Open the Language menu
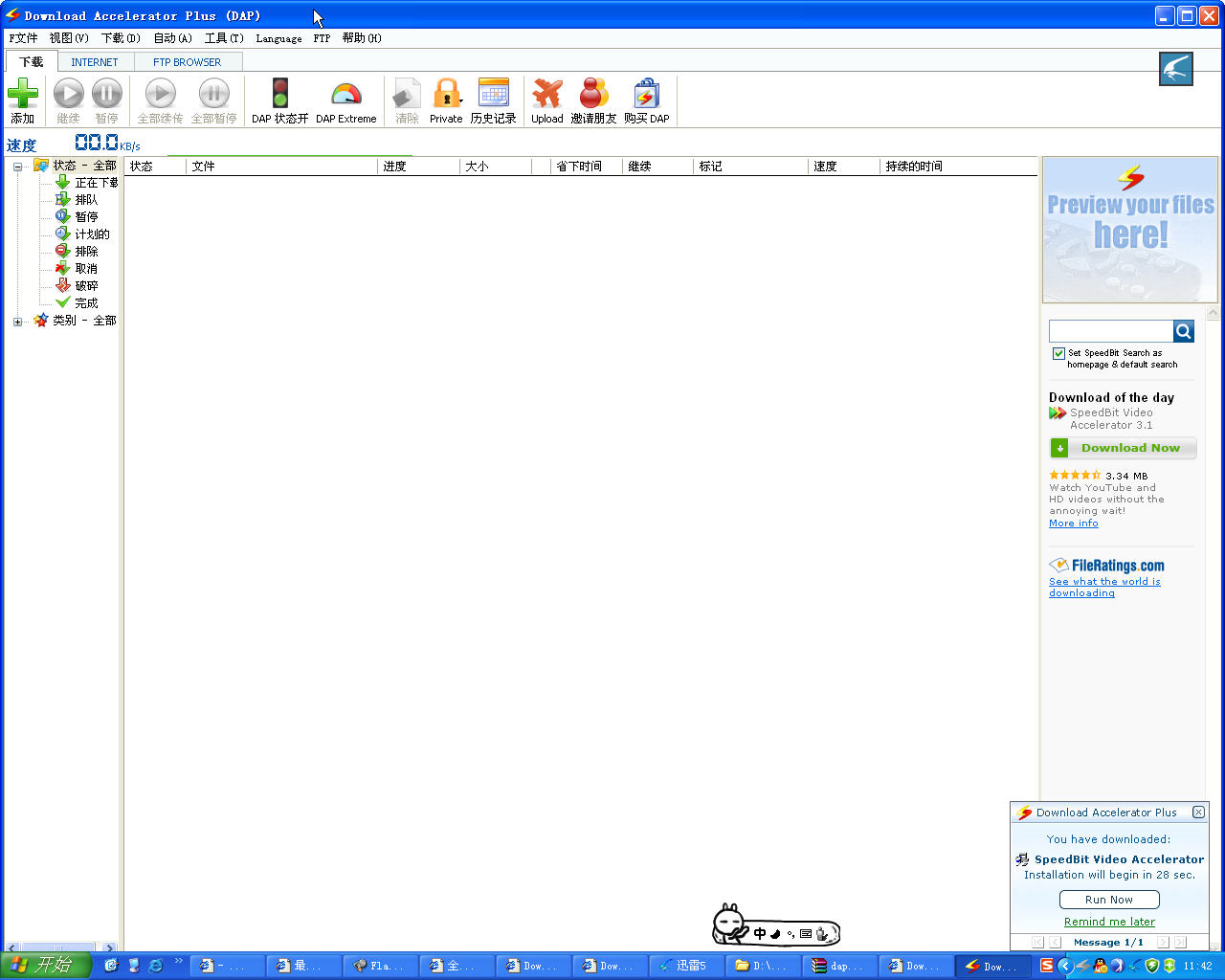 [x=278, y=39]
